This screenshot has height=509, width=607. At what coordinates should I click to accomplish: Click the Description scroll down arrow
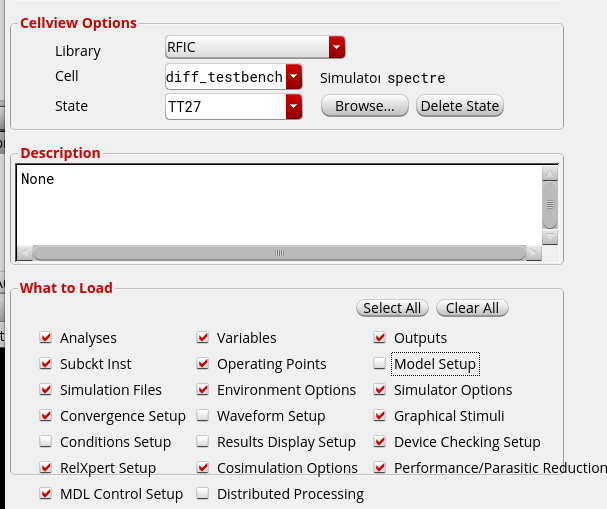point(550,237)
